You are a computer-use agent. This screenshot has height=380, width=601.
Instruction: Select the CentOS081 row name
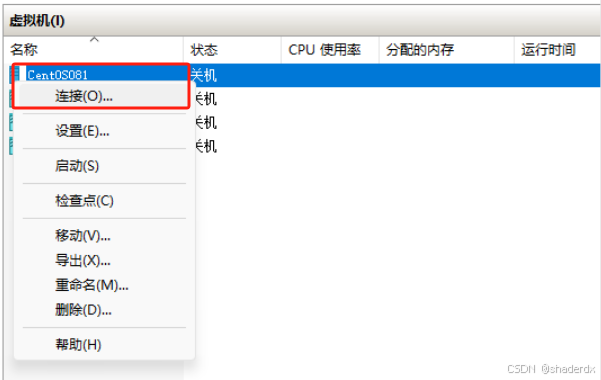(x=57, y=75)
